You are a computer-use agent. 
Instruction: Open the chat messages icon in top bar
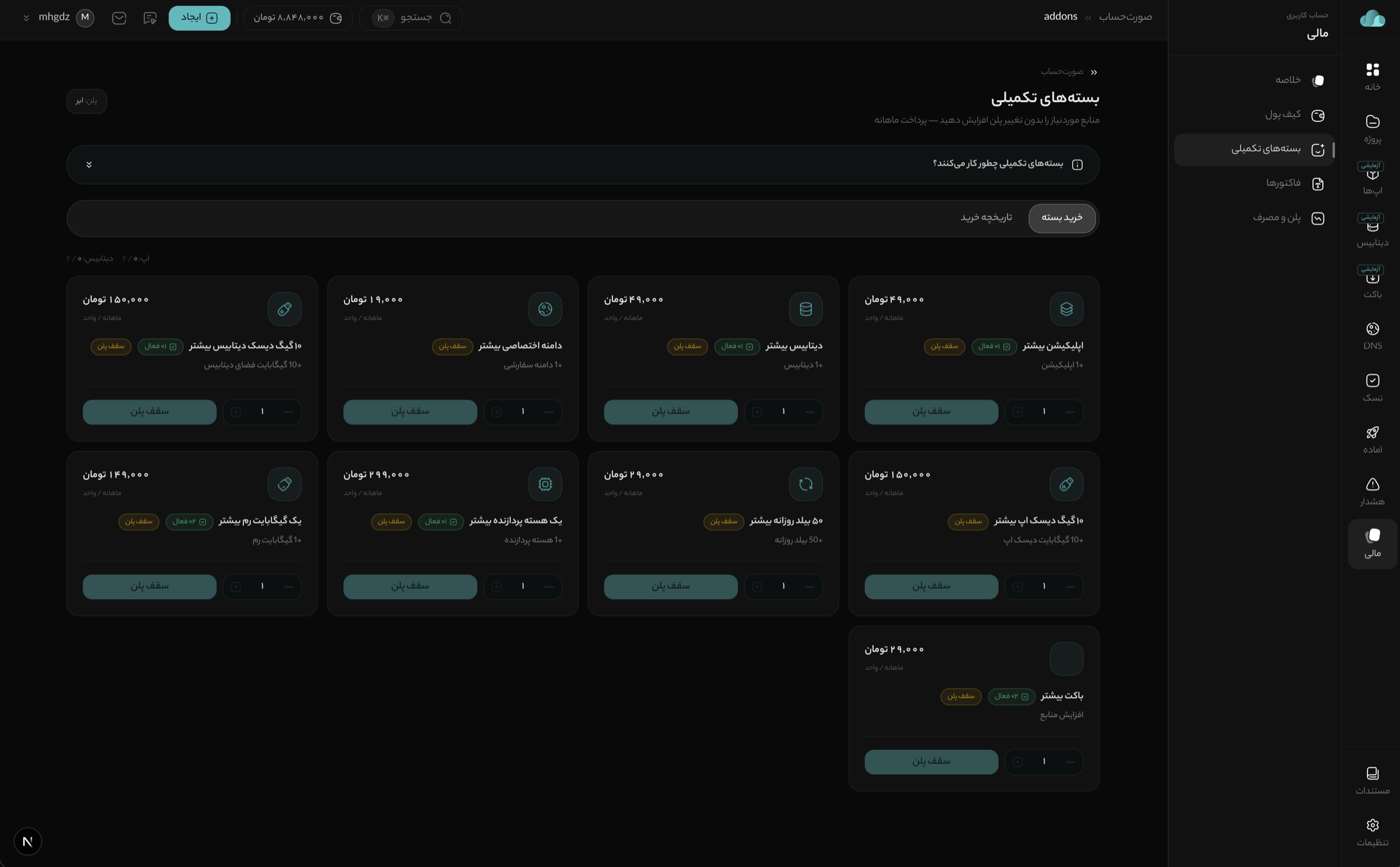(x=150, y=18)
